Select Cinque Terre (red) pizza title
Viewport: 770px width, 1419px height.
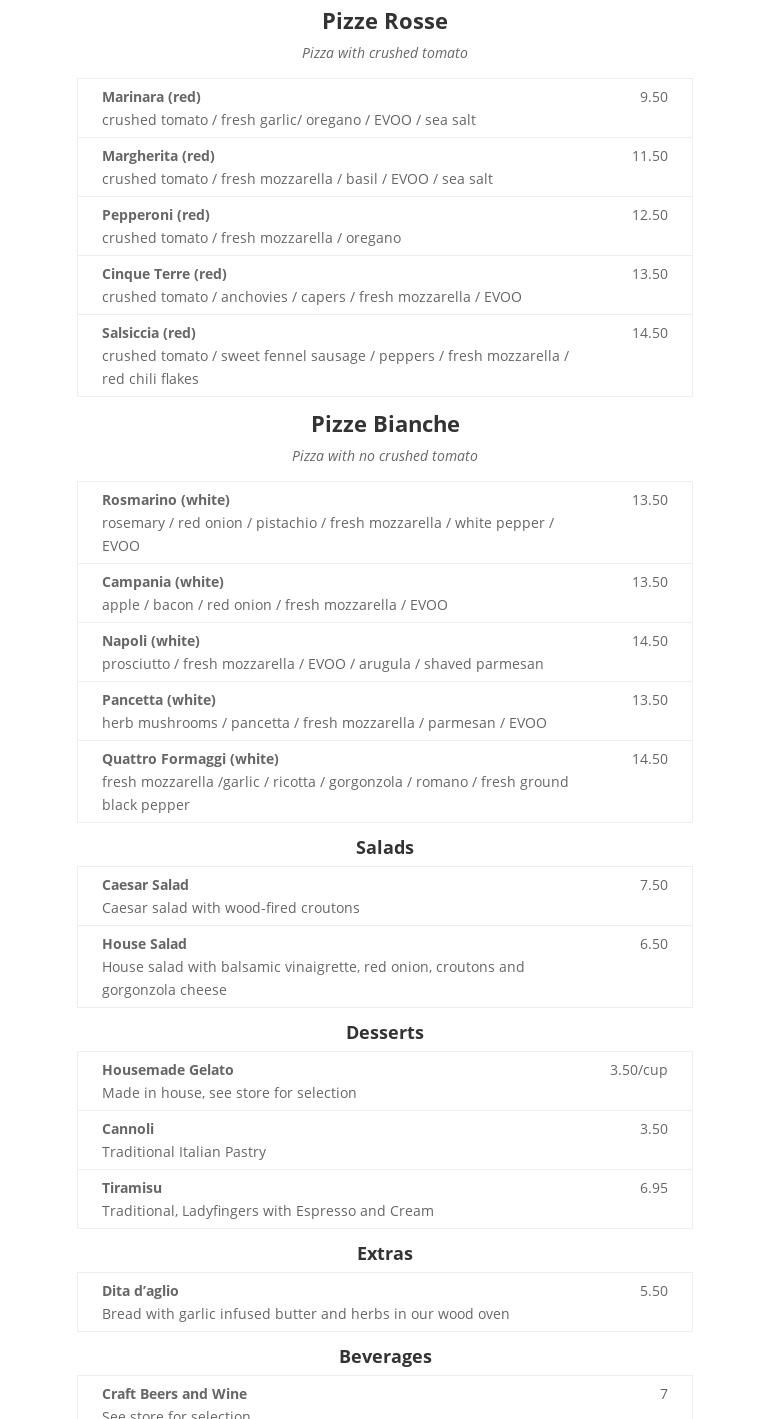click(x=164, y=274)
